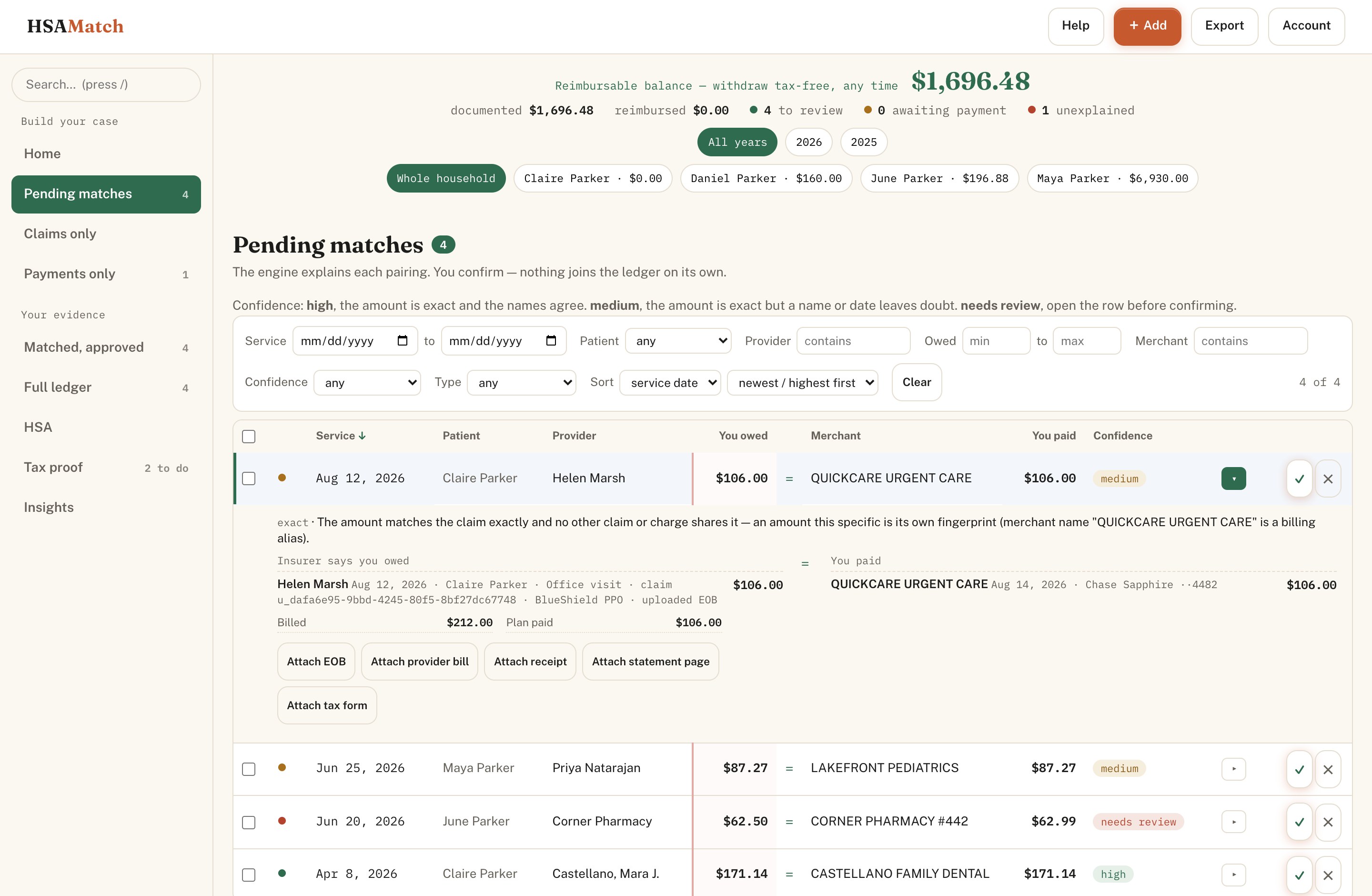Click the Owed min input field
The image size is (1372, 896).
click(996, 341)
